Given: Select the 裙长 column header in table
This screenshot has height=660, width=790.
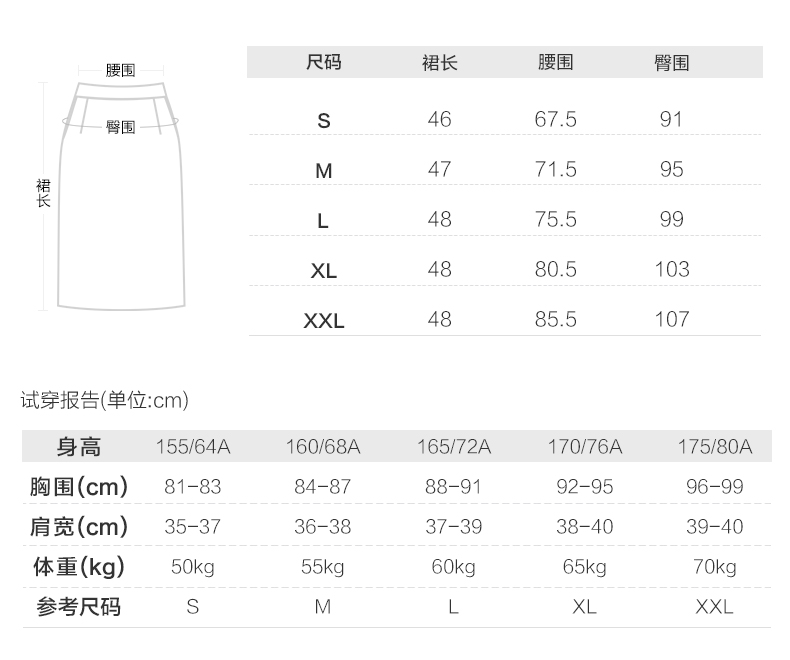Looking at the screenshot, I should 440,63.
